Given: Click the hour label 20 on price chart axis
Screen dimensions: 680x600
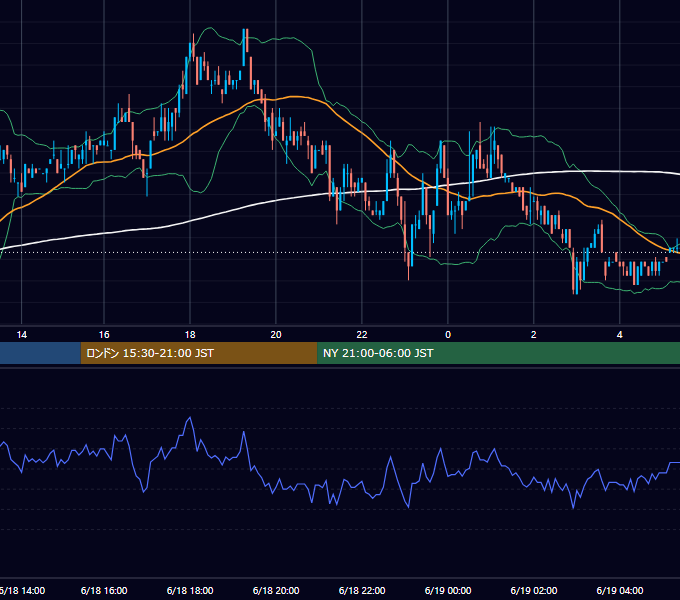Looking at the screenshot, I should coord(276,335).
